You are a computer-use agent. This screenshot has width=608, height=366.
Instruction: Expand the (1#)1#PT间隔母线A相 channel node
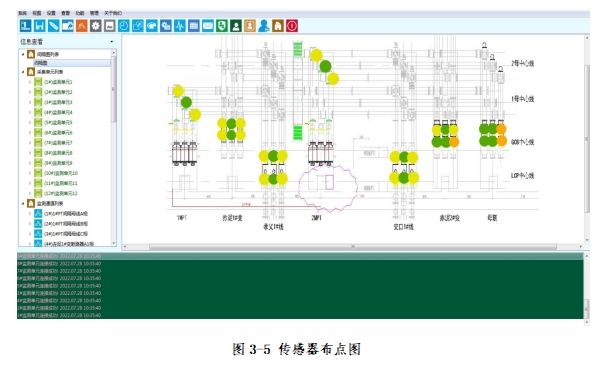[x=30, y=214]
